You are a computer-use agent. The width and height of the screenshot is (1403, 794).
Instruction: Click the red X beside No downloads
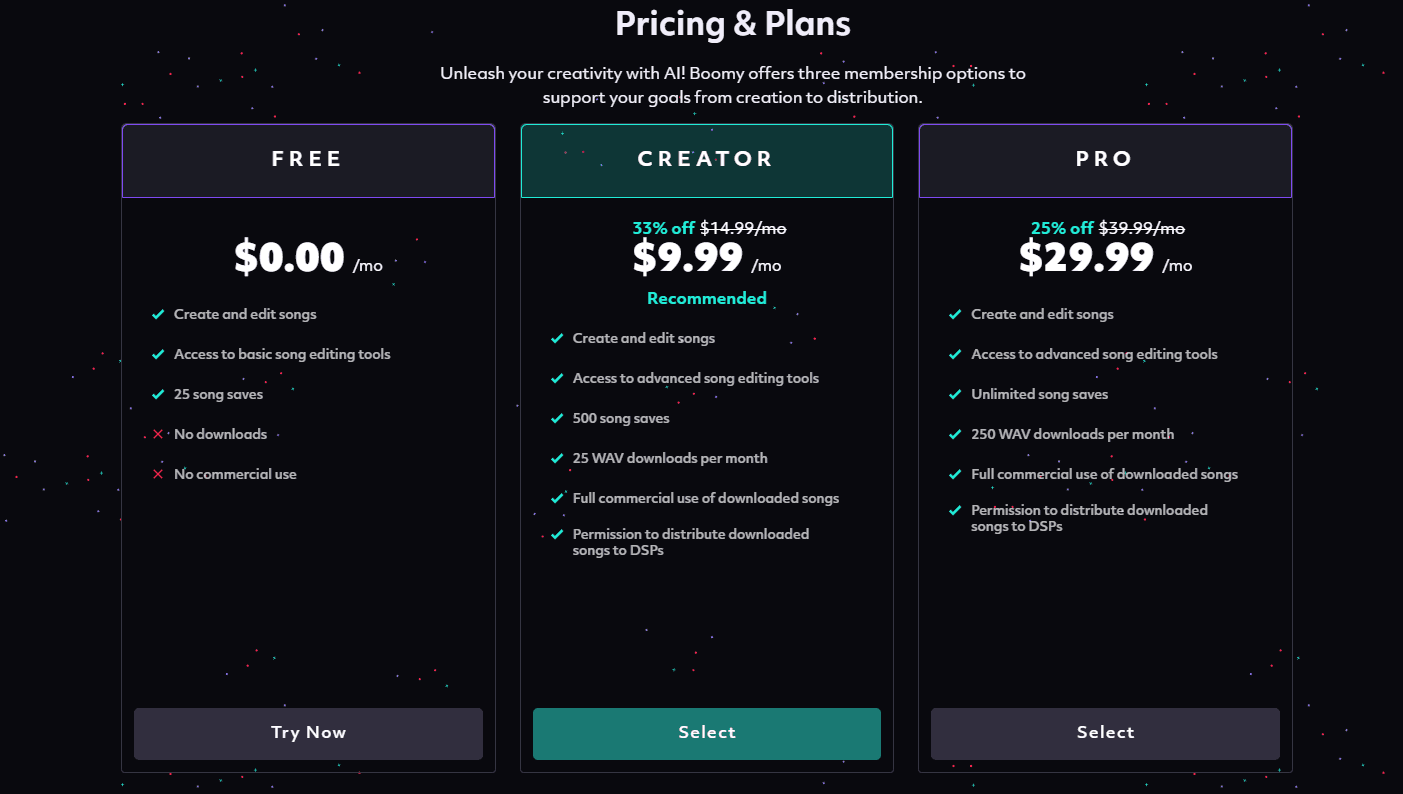[x=158, y=434]
